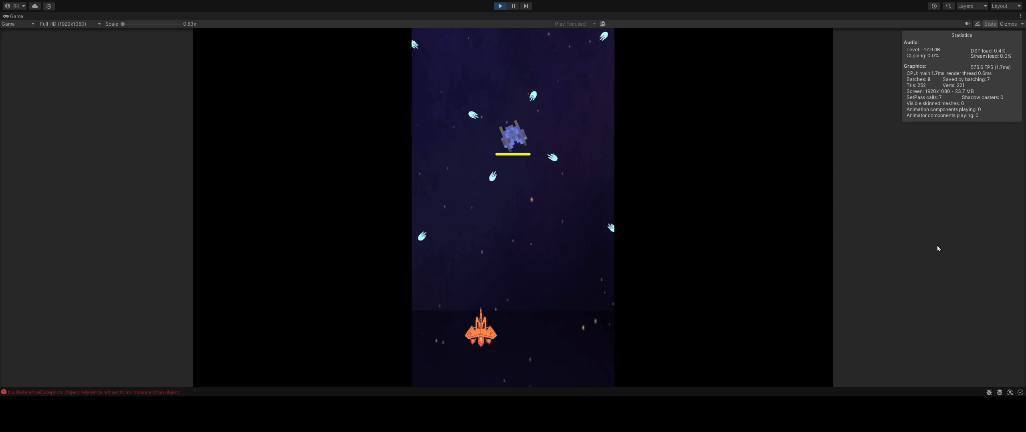
Task: Open the version control icon
Action: (49, 6)
